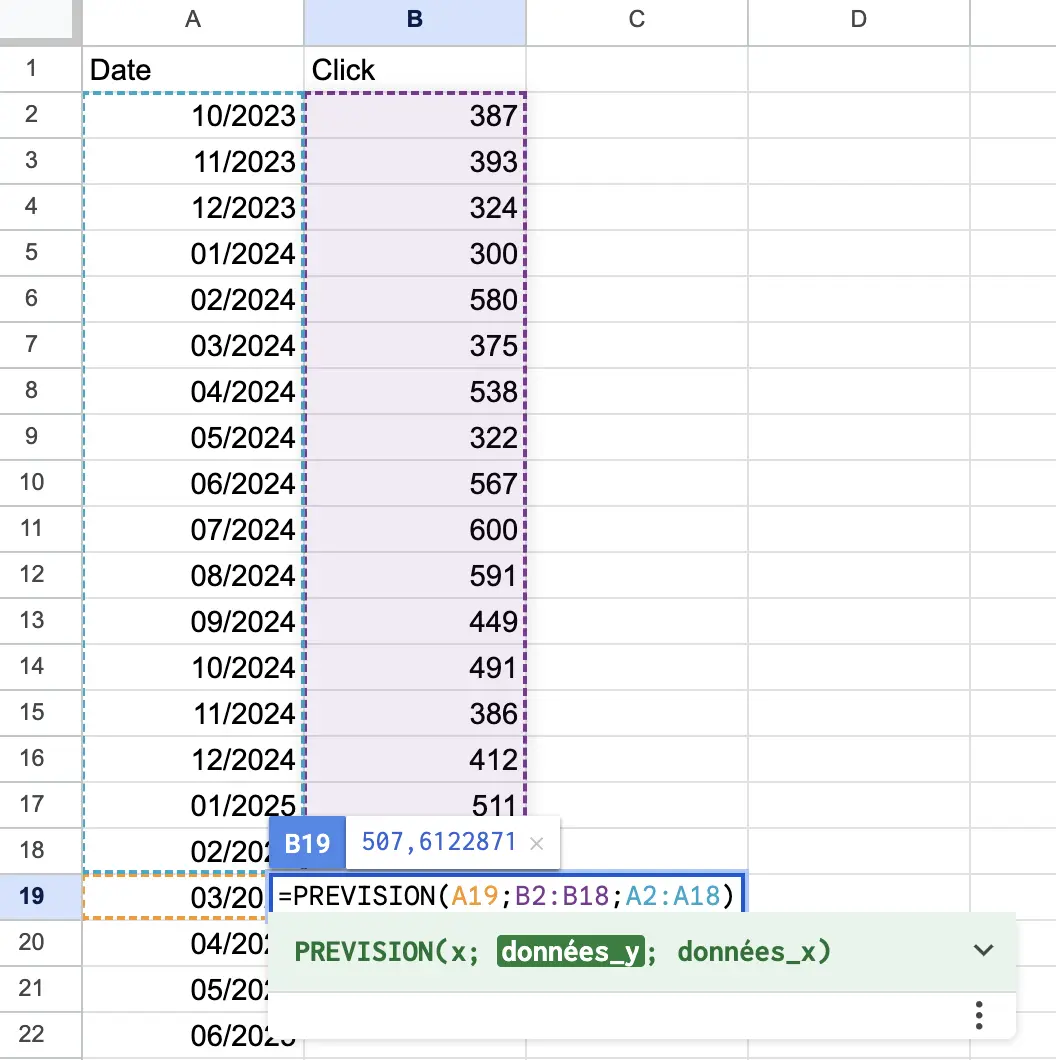The height and width of the screenshot is (1060, 1056).
Task: Select row 10 header
Action: tap(41, 483)
